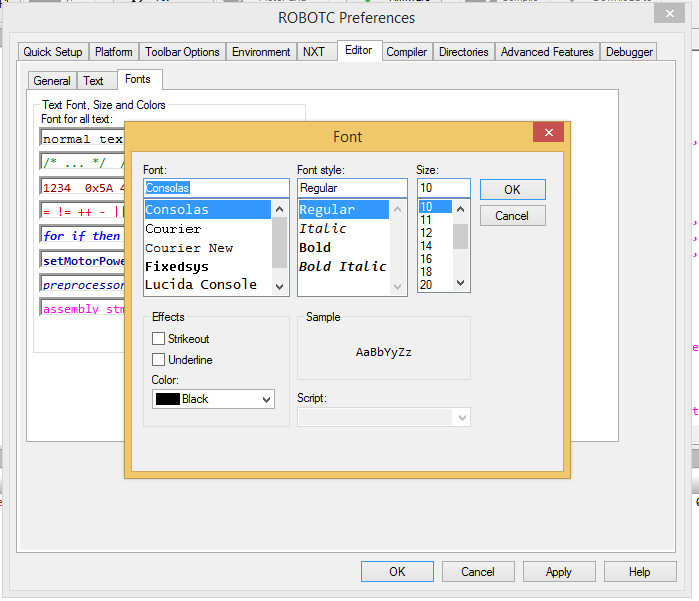
Task: Open the Directories tab
Action: point(464,52)
